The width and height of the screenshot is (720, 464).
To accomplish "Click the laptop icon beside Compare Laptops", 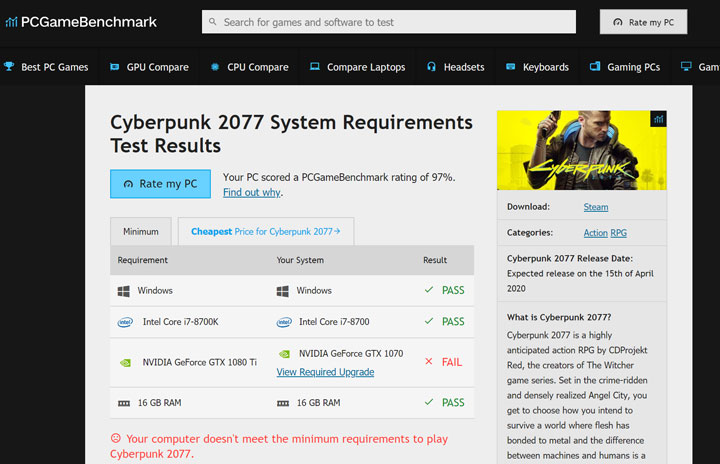I will pyautogui.click(x=315, y=67).
